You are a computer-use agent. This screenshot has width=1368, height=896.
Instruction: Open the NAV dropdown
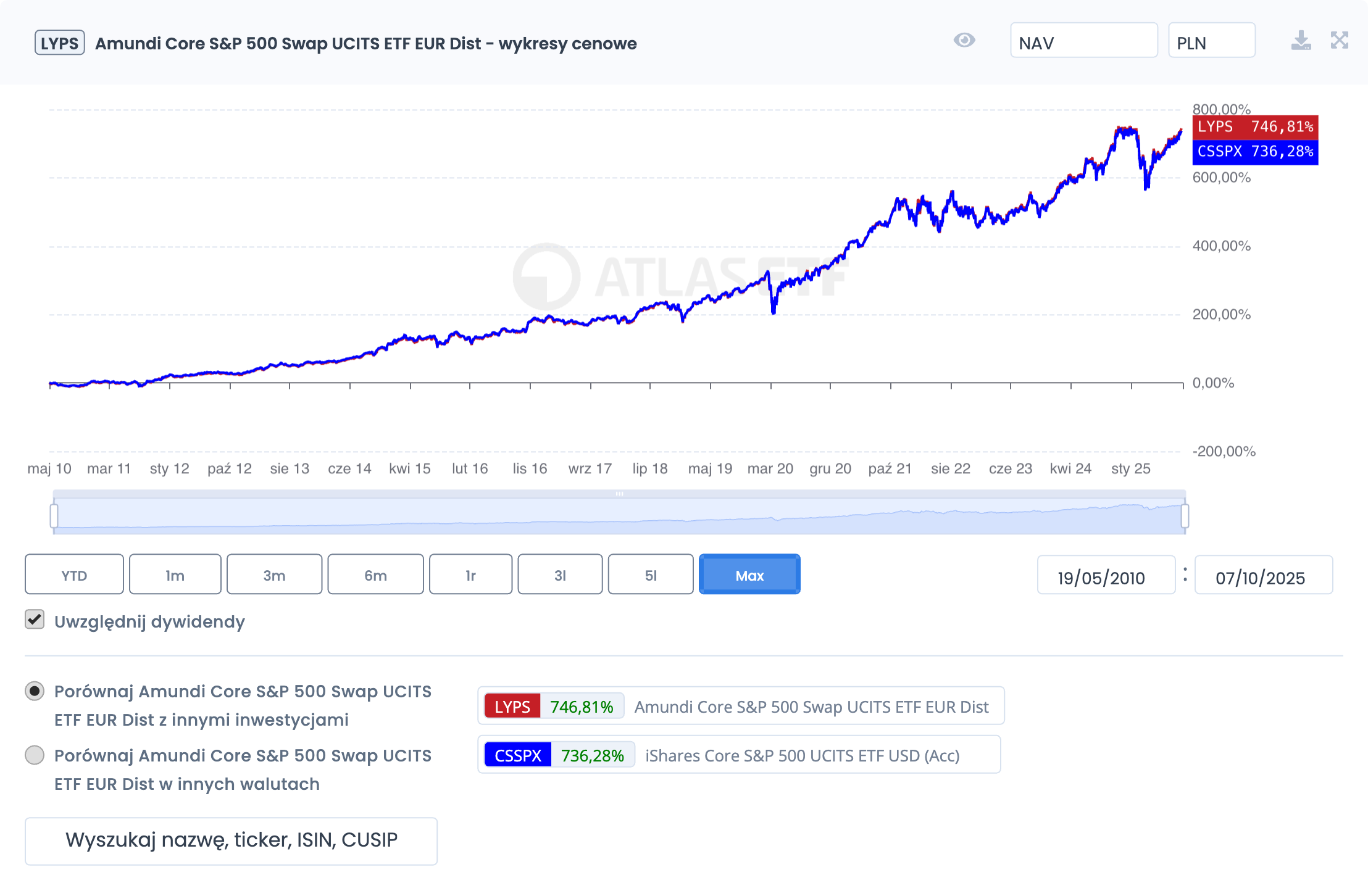(1083, 41)
